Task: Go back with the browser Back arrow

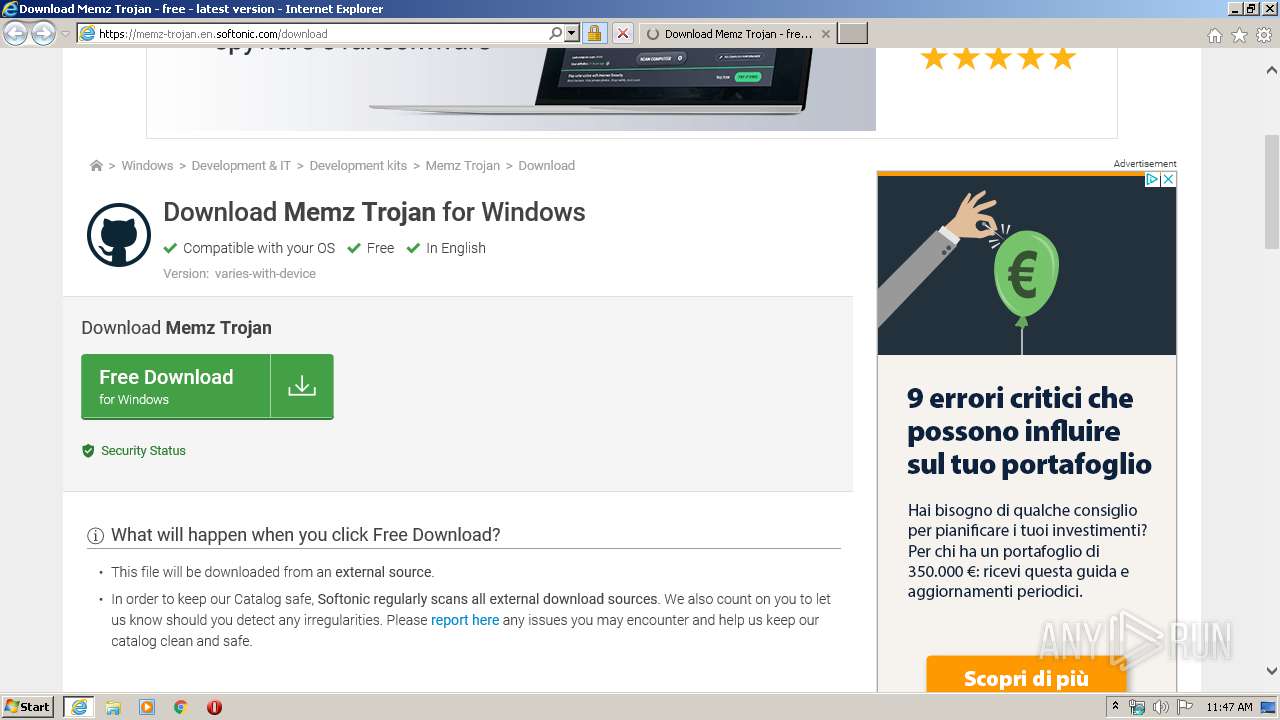Action: [x=15, y=34]
